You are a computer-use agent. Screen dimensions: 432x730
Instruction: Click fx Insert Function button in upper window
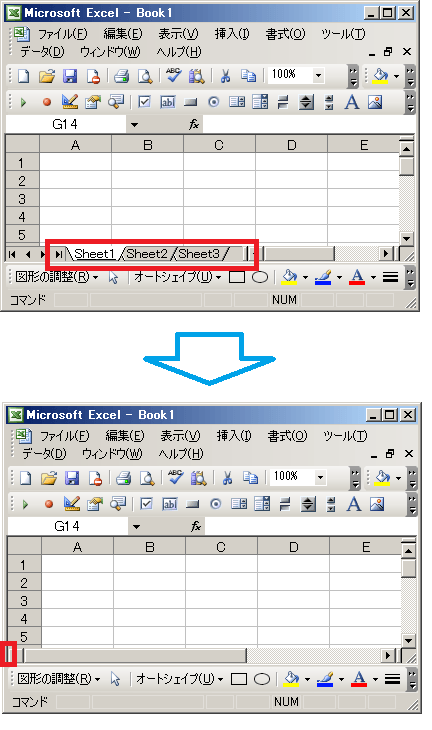[x=194, y=124]
